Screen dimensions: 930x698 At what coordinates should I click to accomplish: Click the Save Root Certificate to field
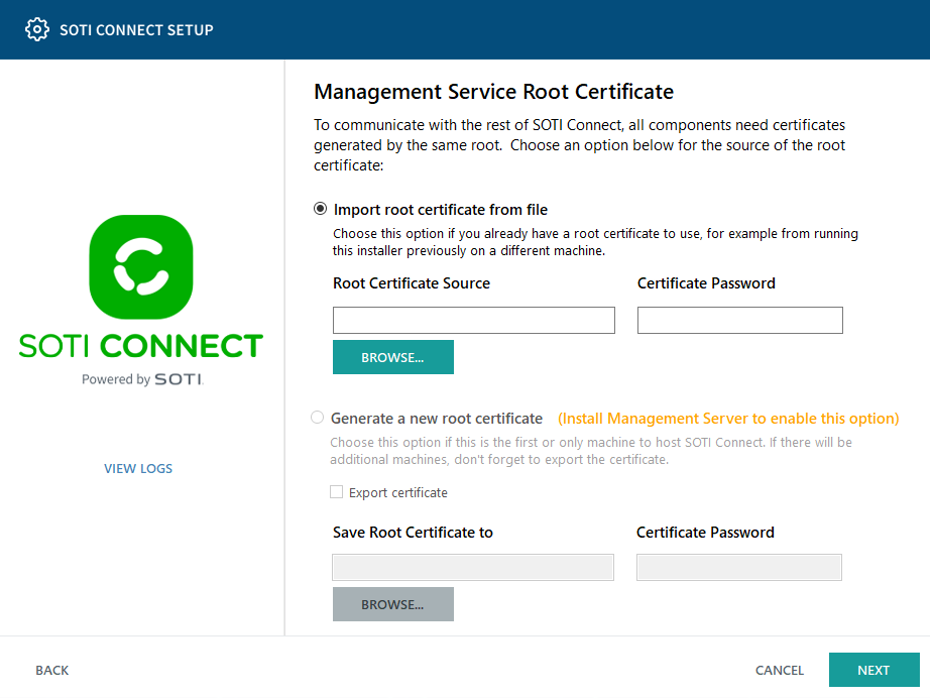[x=473, y=568]
